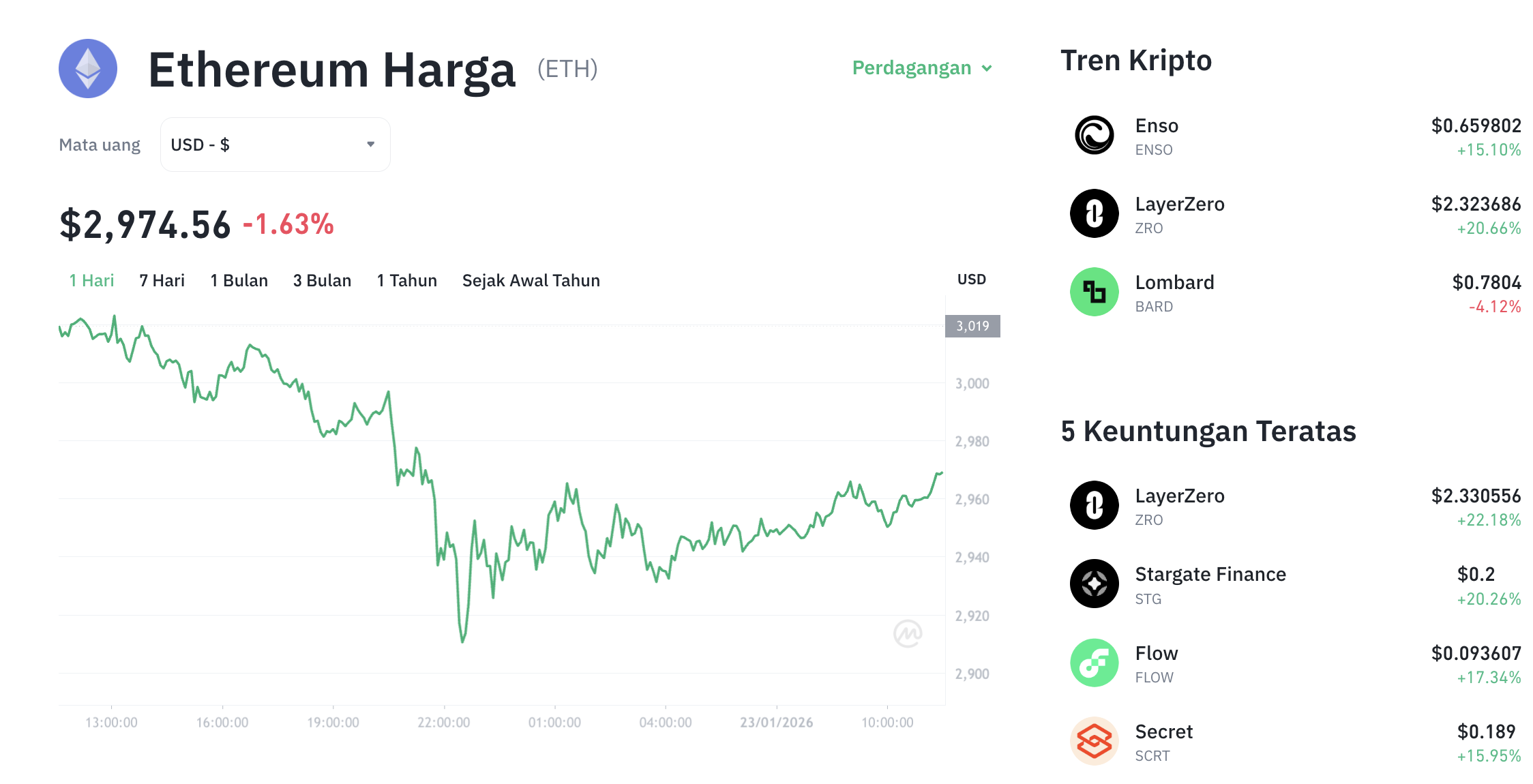Open the Mata uang currency dropdown
1533x784 pixels.
point(274,144)
